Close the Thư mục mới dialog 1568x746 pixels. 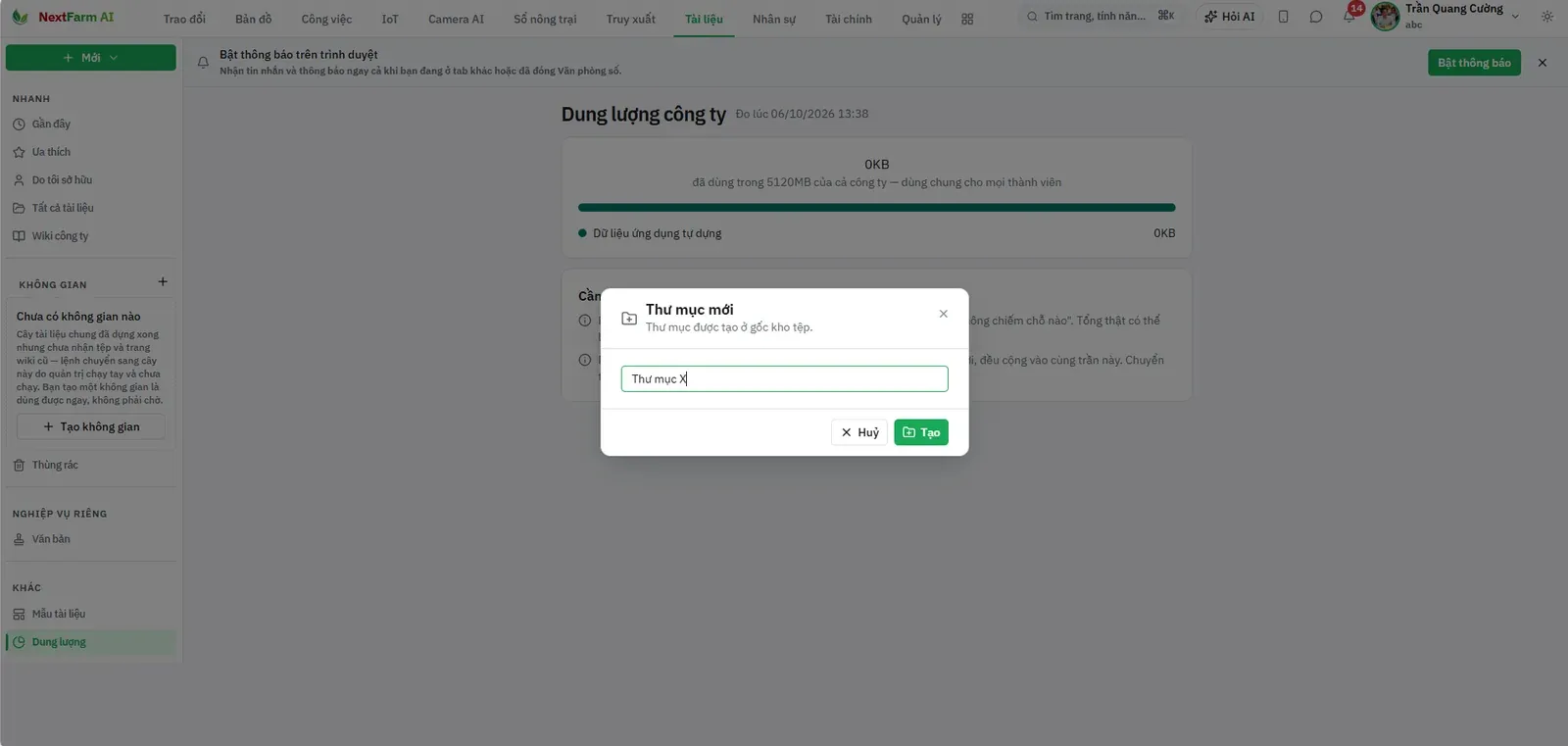[x=944, y=314]
